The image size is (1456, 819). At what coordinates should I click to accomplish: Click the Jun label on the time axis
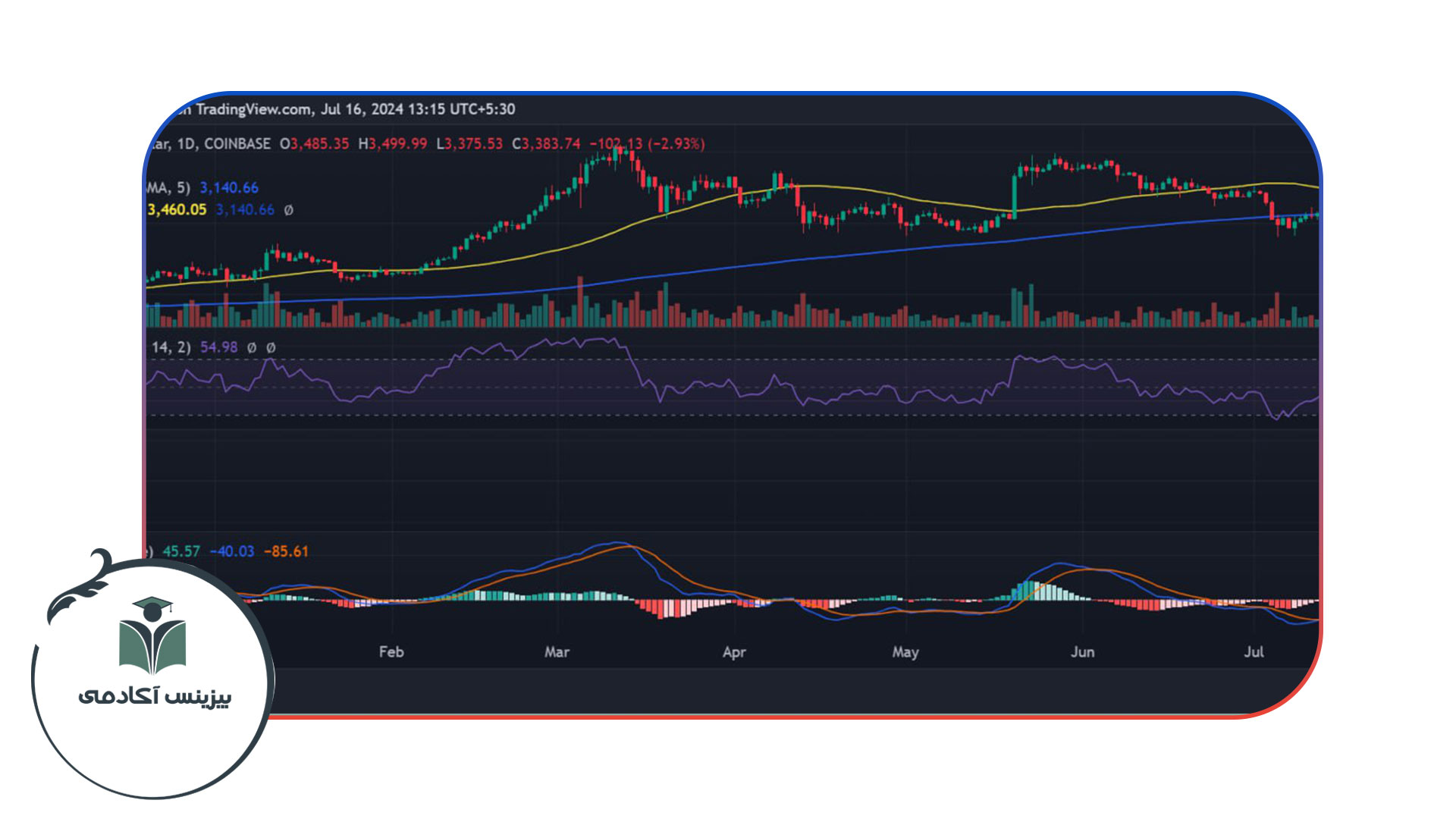pyautogui.click(x=1082, y=651)
